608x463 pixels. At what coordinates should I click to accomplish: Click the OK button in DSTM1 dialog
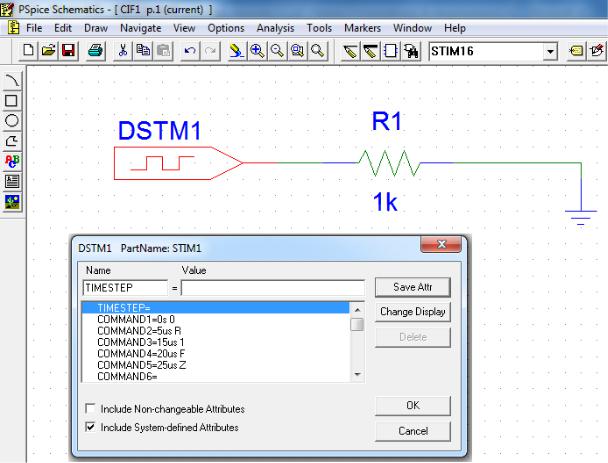point(413,406)
